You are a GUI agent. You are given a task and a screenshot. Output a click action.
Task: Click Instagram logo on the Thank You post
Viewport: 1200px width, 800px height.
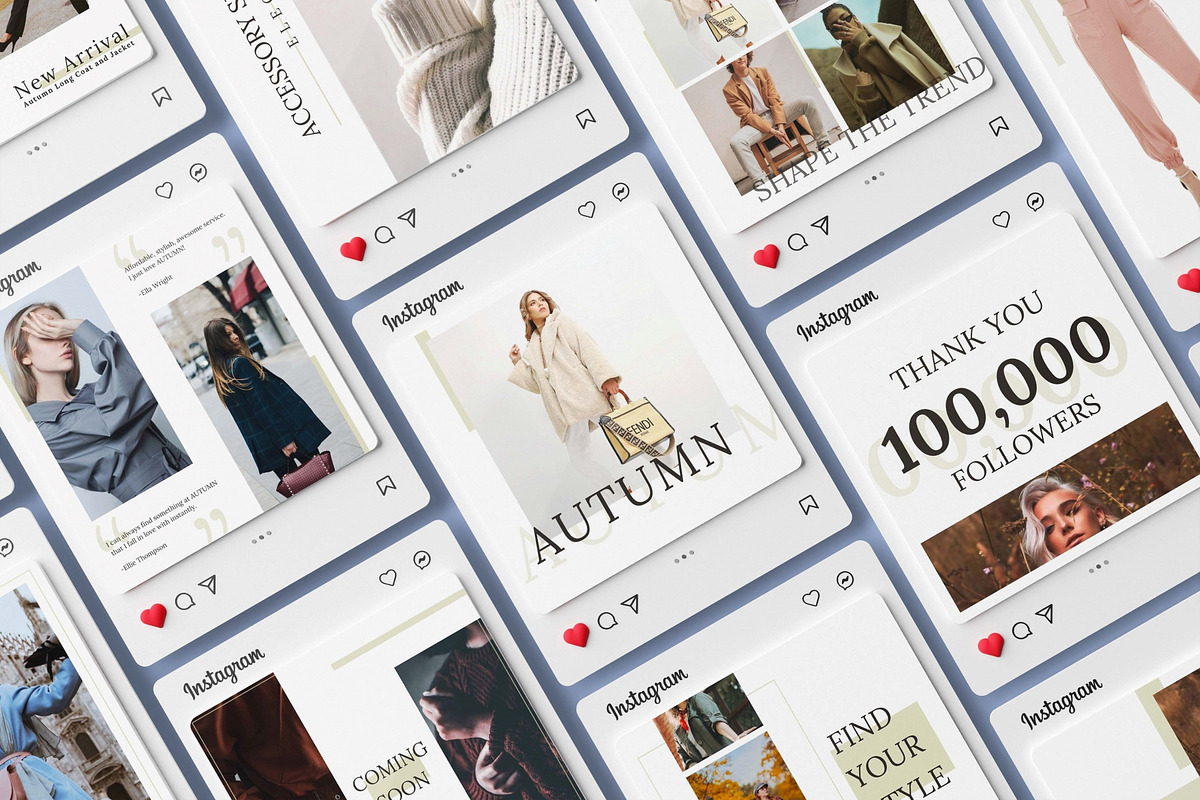[x=837, y=315]
